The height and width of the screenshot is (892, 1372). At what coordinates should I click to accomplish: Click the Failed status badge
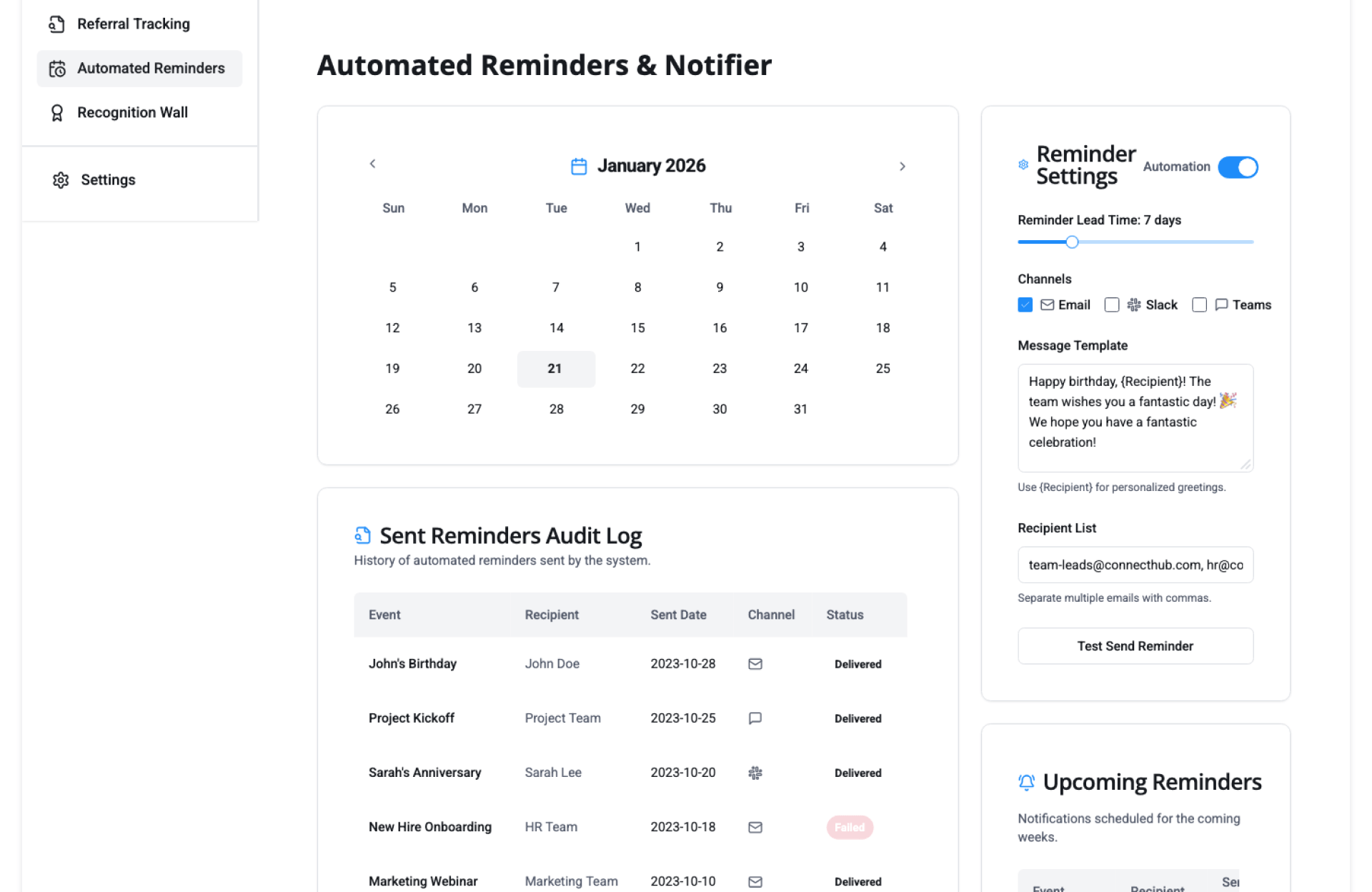click(849, 827)
